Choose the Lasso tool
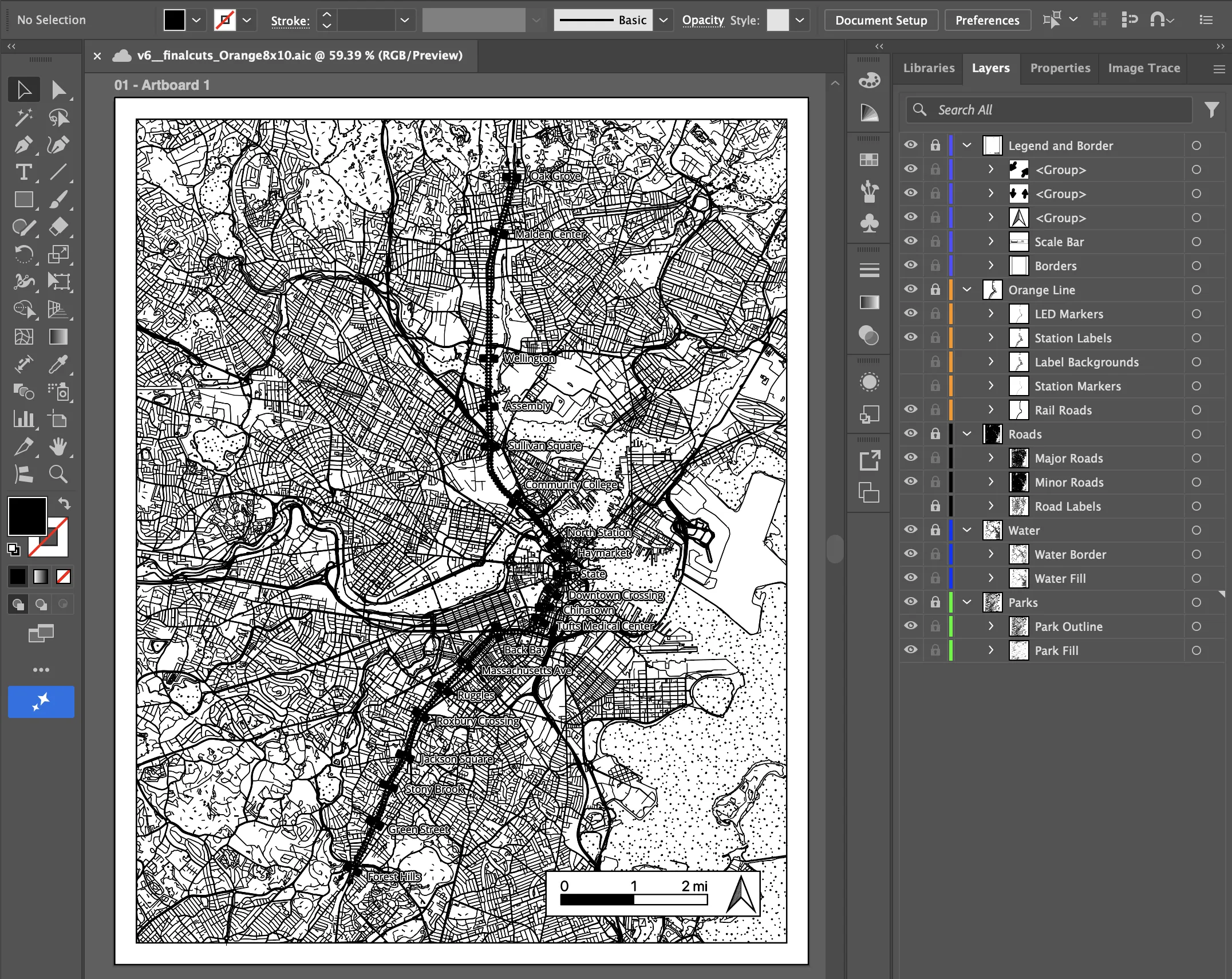This screenshot has width=1232, height=979. point(58,117)
